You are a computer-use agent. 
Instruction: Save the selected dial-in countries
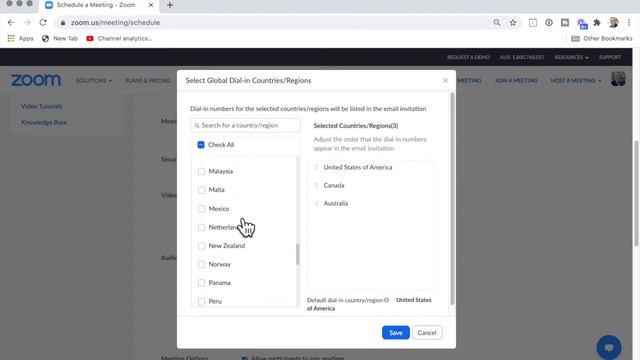point(396,333)
